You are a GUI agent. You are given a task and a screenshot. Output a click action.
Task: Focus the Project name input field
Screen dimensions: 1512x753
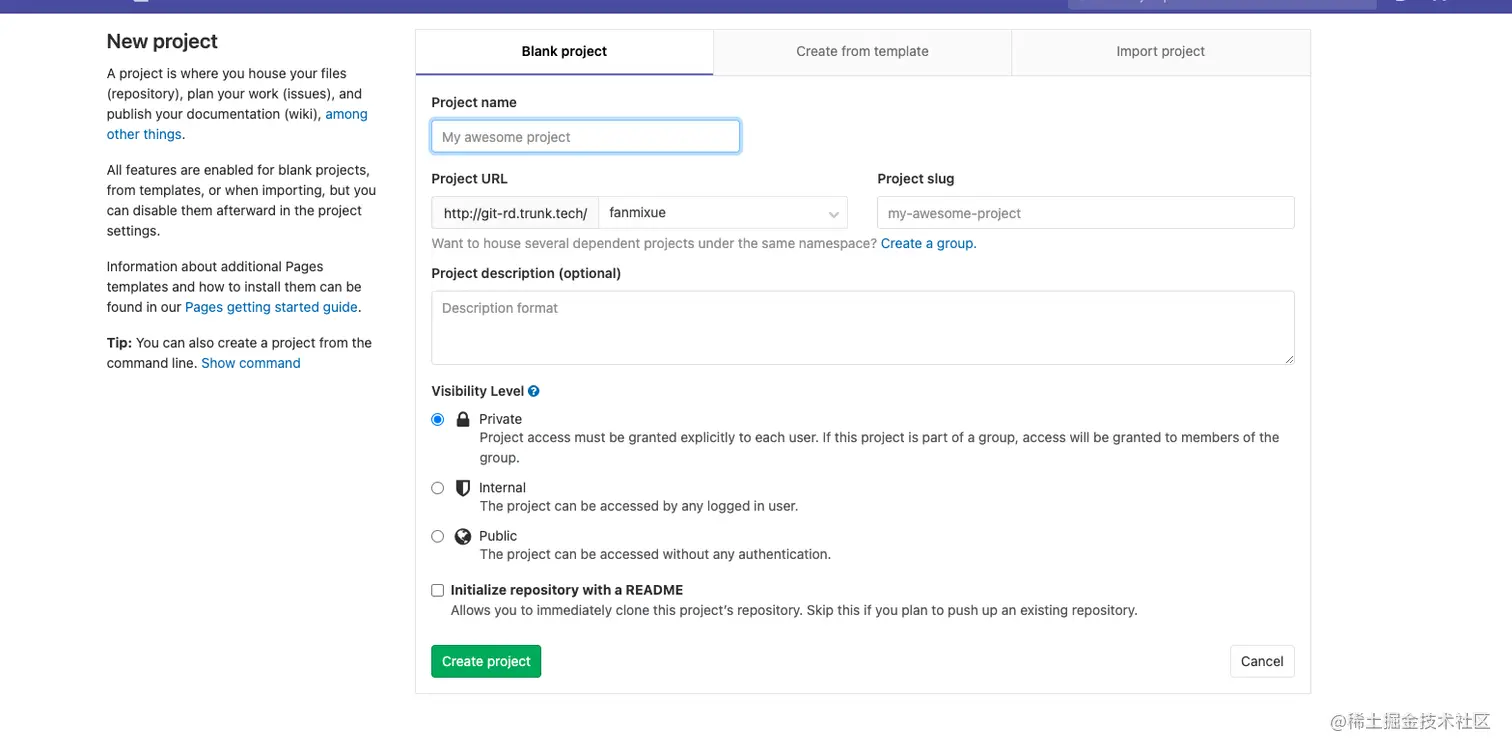[585, 137]
